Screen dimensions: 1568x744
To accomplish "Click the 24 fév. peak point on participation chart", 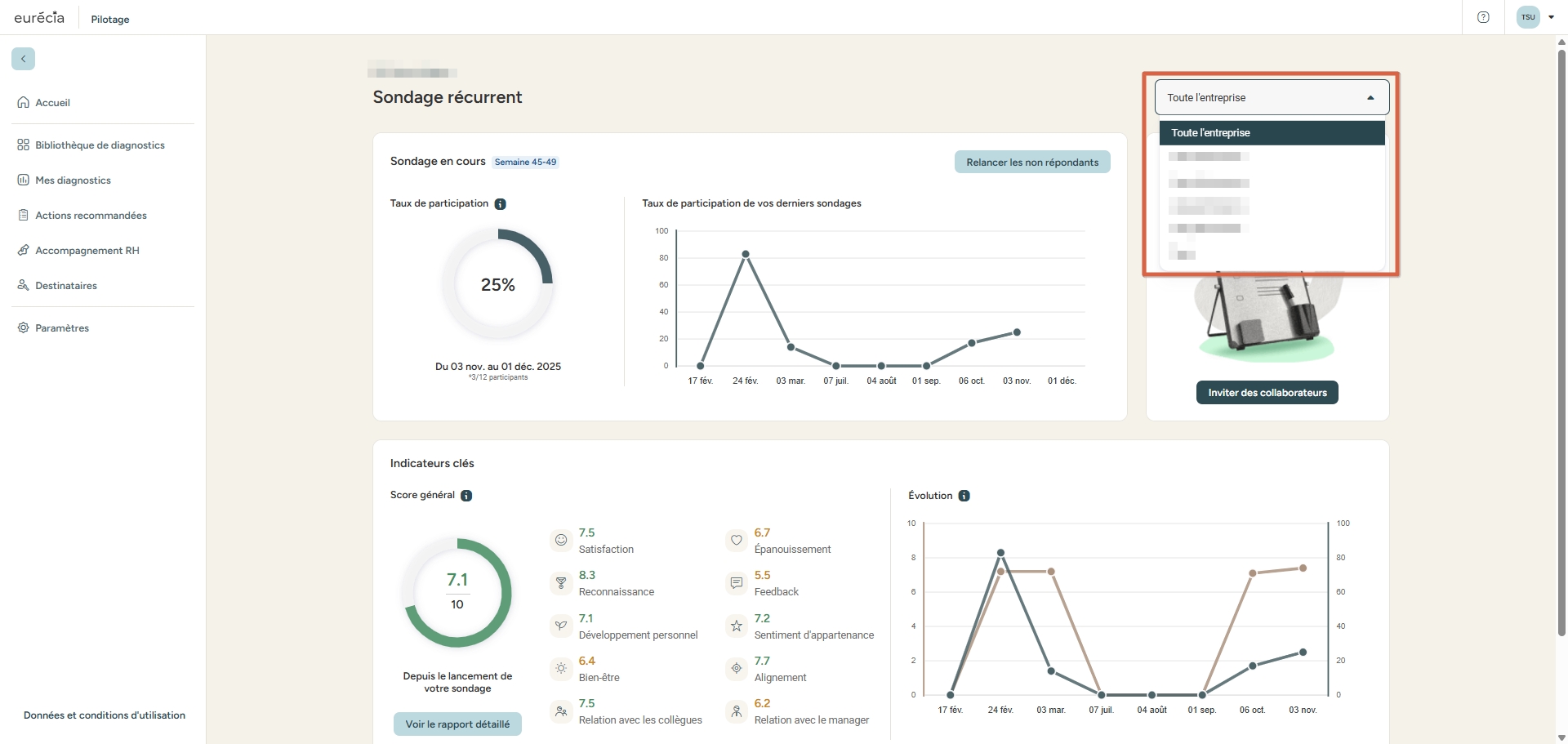I will (745, 254).
